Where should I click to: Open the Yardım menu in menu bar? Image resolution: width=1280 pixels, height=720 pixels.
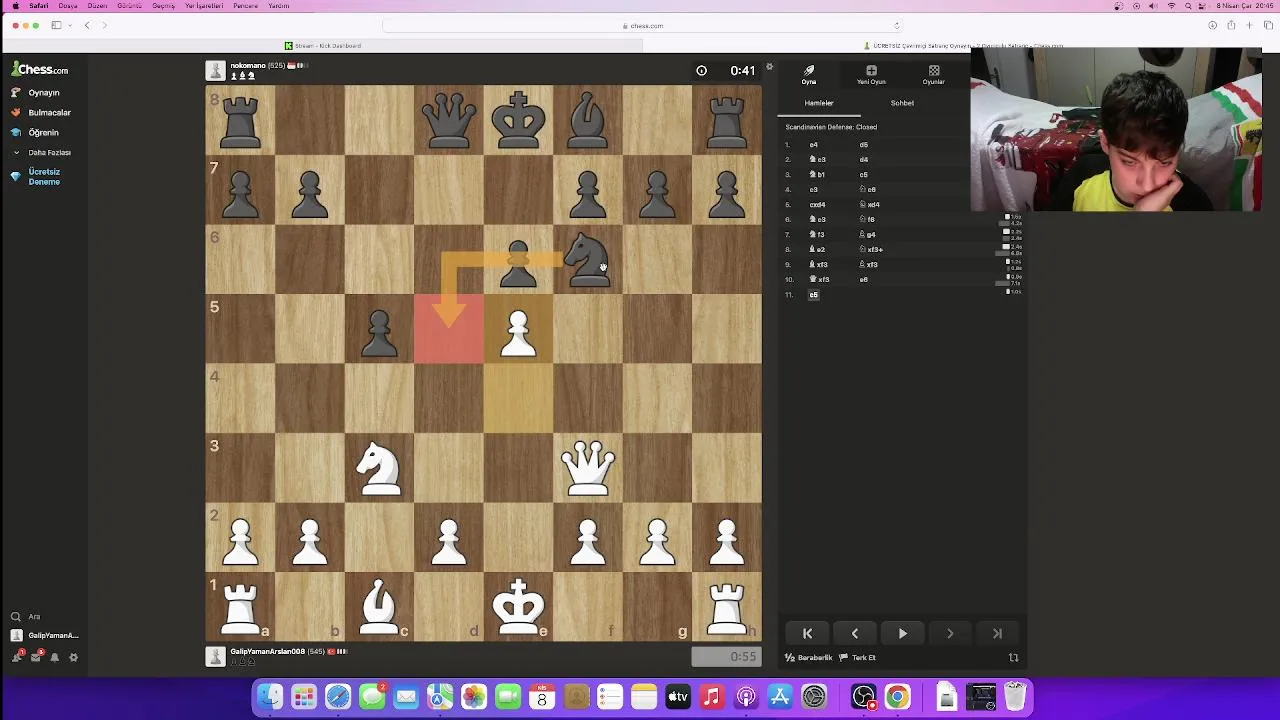(x=279, y=6)
